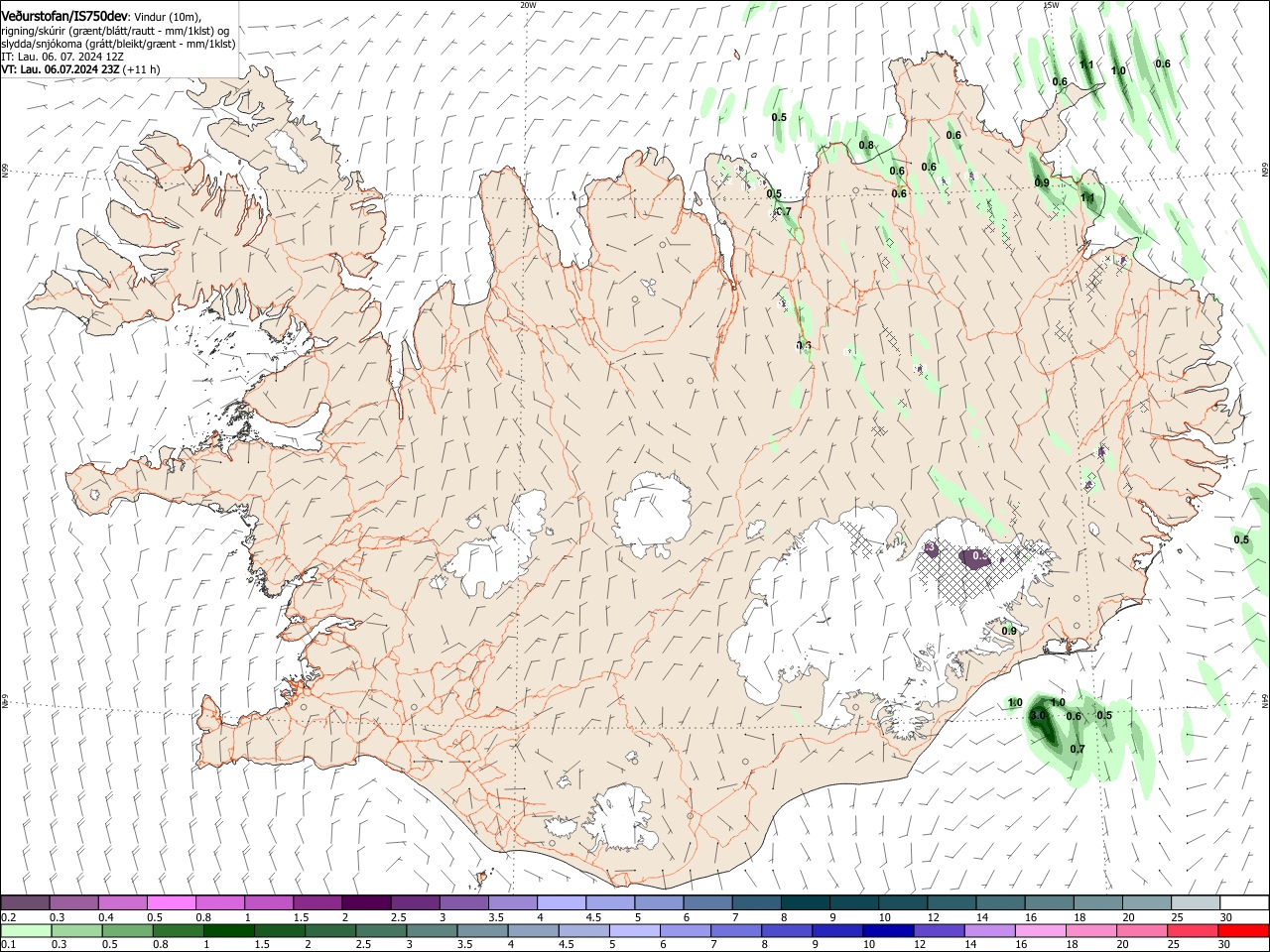Pick the white 30 swatch in upper legend row
Viewport: 1270px width, 952px height.
pos(1242,902)
